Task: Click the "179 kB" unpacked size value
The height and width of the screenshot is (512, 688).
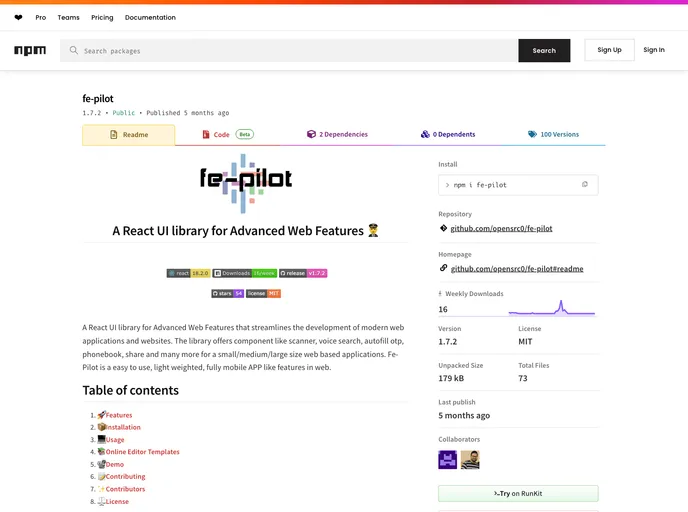Action: point(451,378)
